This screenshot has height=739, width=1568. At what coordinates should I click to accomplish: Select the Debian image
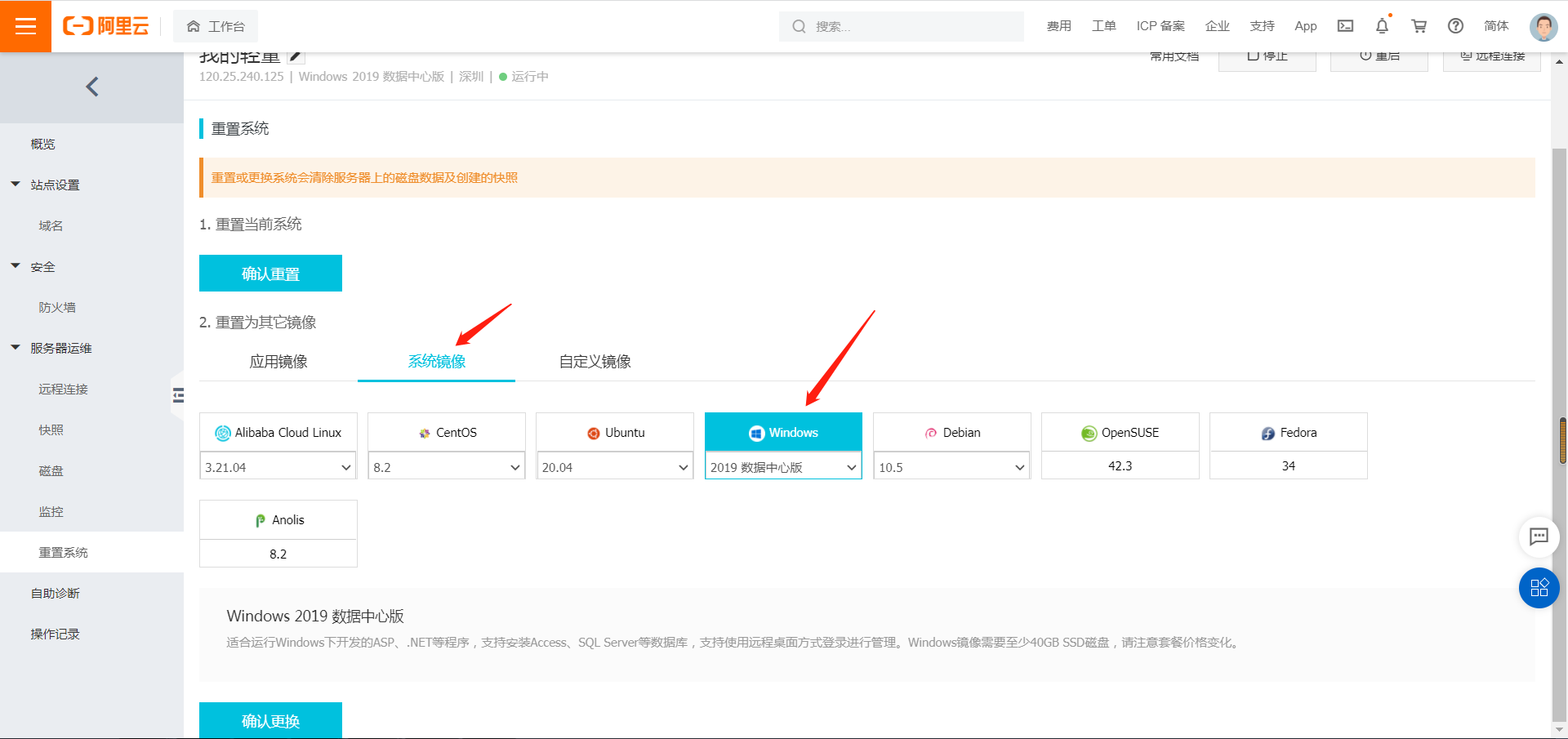[x=952, y=432]
